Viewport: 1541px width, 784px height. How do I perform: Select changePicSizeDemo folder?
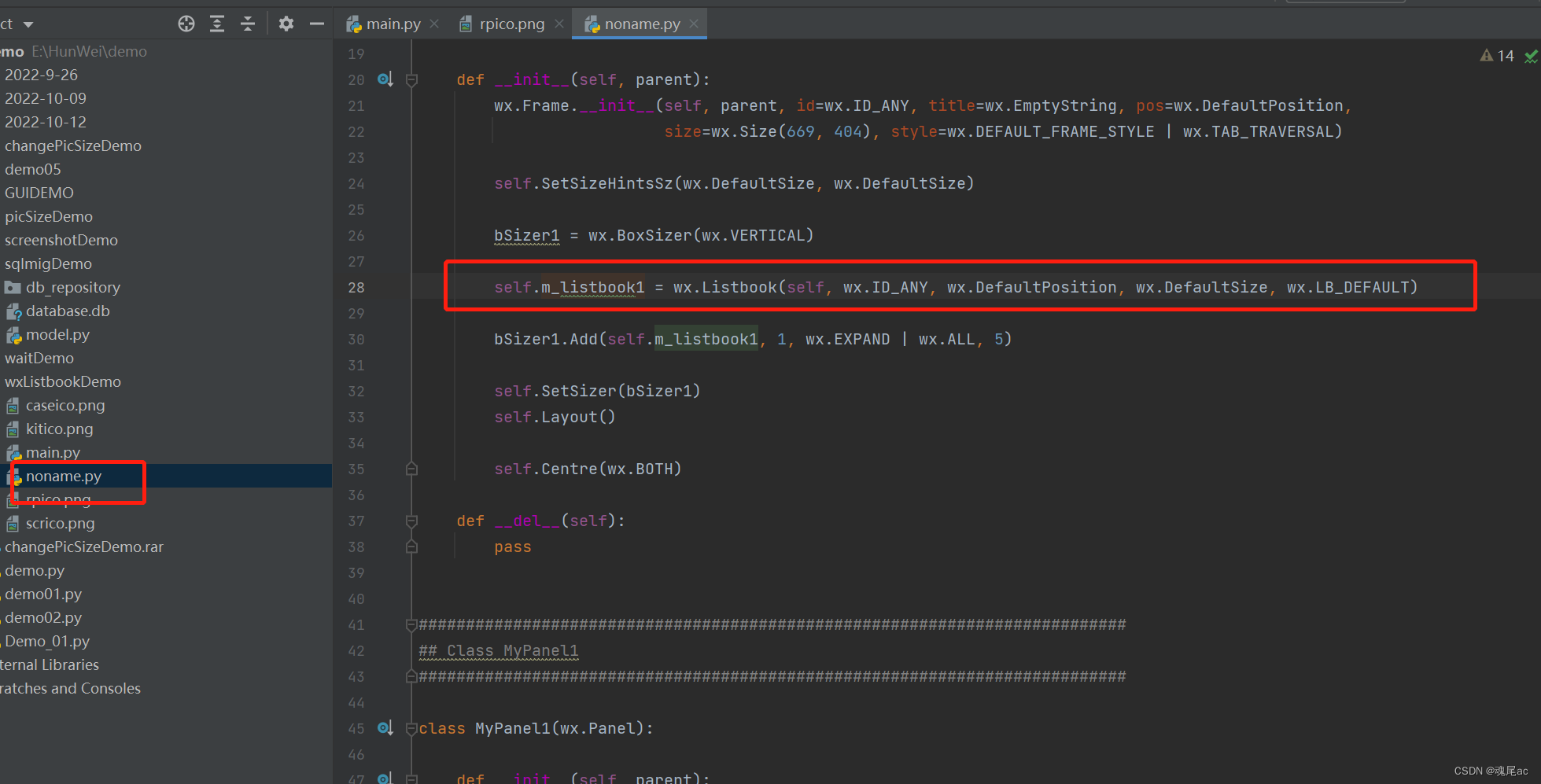(73, 145)
